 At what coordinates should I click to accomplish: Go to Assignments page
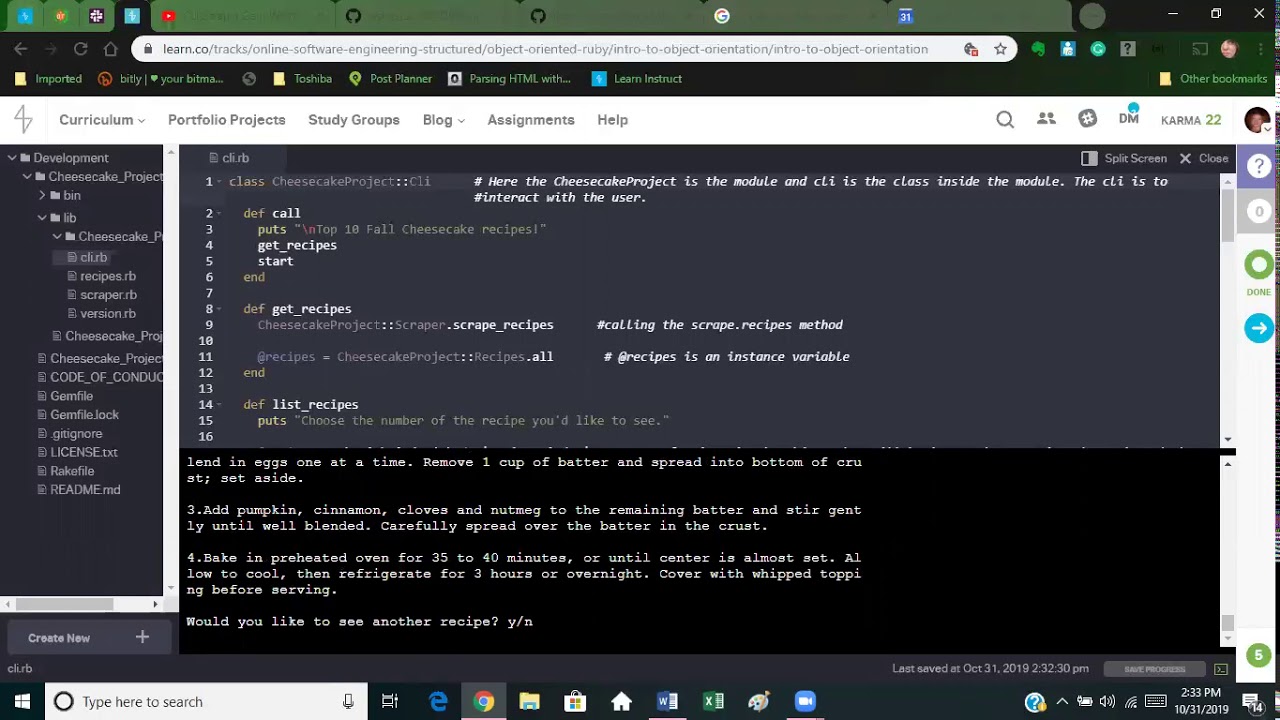coord(531,119)
